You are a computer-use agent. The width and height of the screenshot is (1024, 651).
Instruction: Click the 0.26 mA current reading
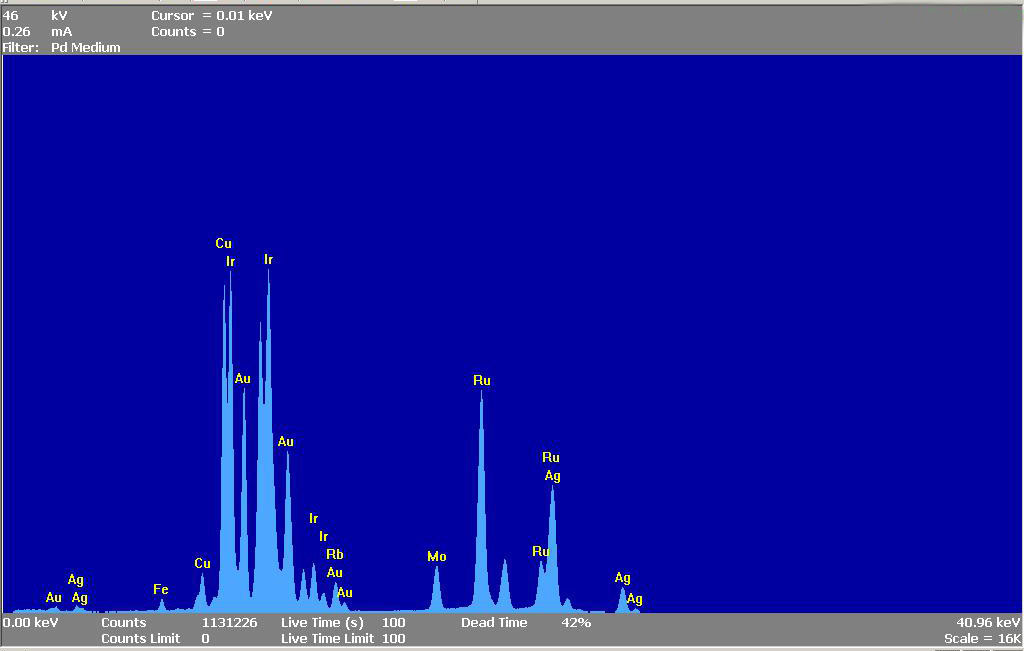tap(36, 32)
